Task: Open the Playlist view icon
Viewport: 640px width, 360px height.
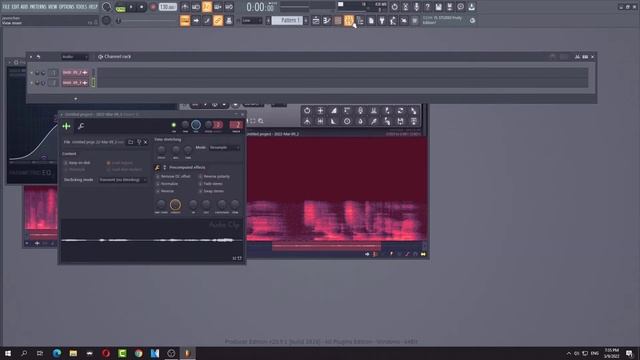Action: [x=316, y=20]
